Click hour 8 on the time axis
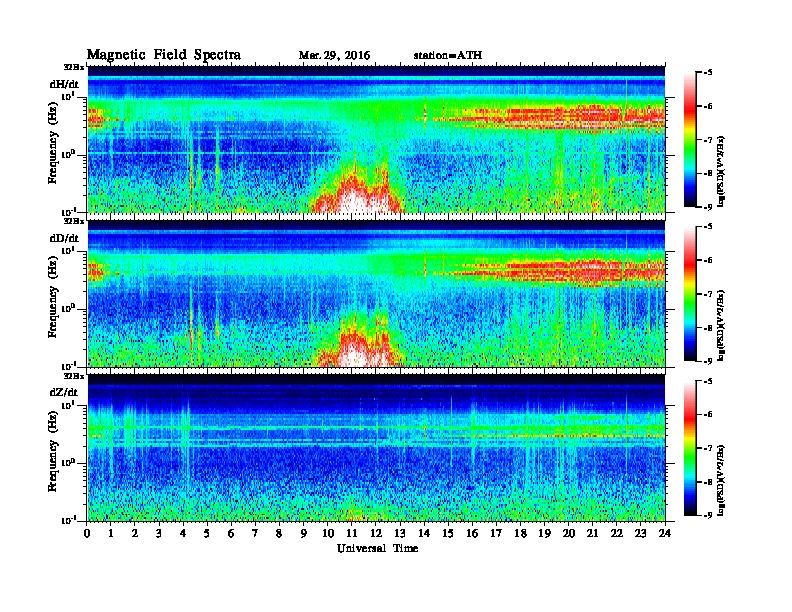 279,534
